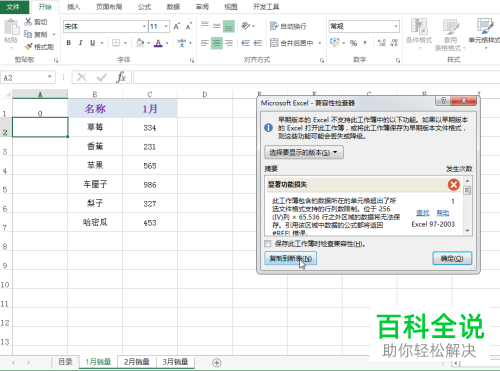Switch to the Formulas (公式) tab
The height and width of the screenshot is (371, 500).
click(144, 7)
